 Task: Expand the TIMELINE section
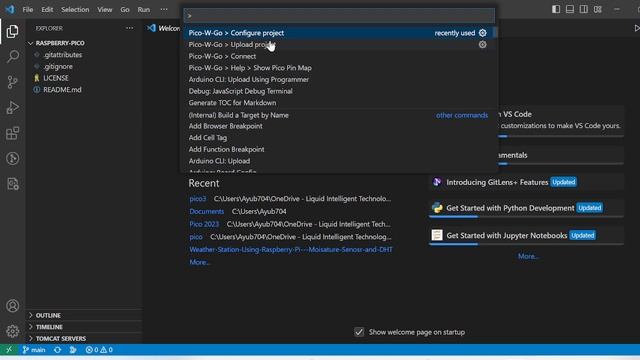coord(49,327)
